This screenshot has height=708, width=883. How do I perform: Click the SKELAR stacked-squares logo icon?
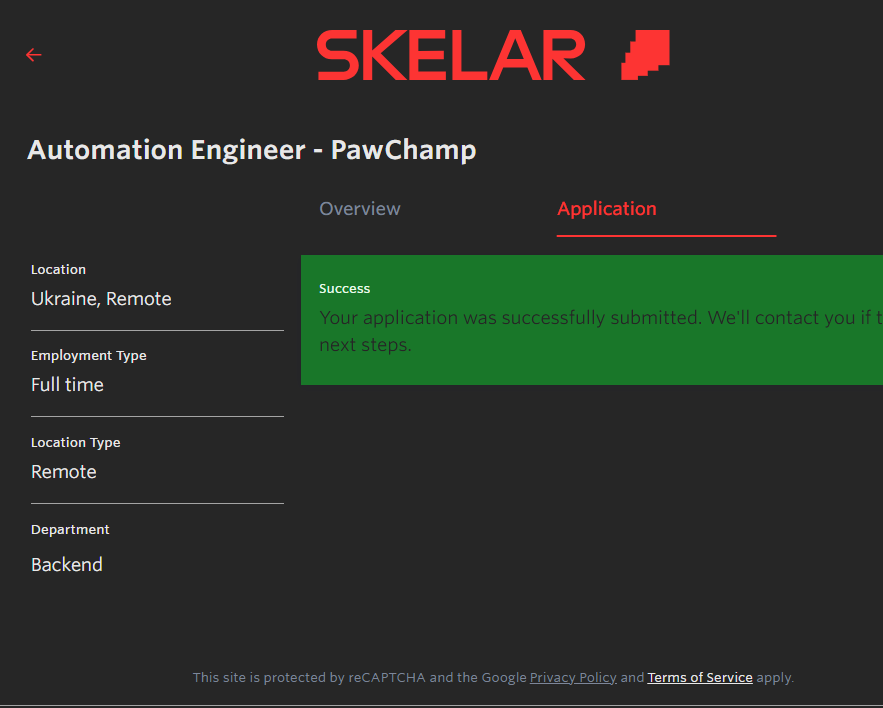click(x=645, y=54)
